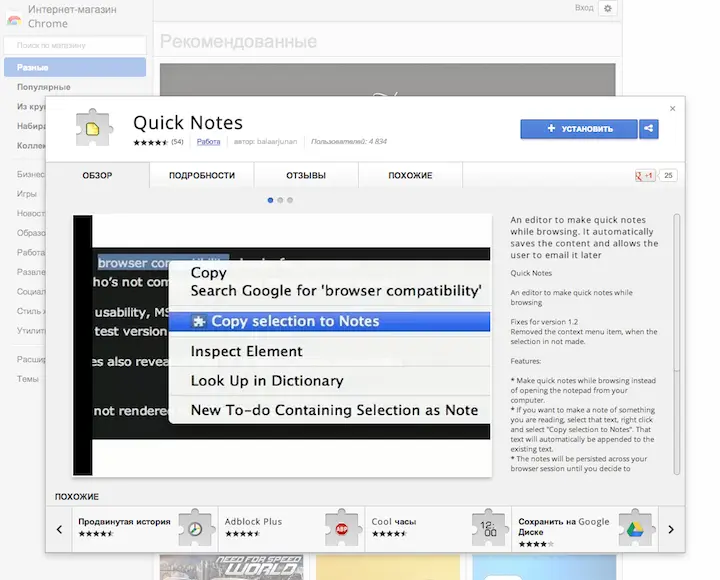Switch to the ОБЗОР tab

(97, 175)
